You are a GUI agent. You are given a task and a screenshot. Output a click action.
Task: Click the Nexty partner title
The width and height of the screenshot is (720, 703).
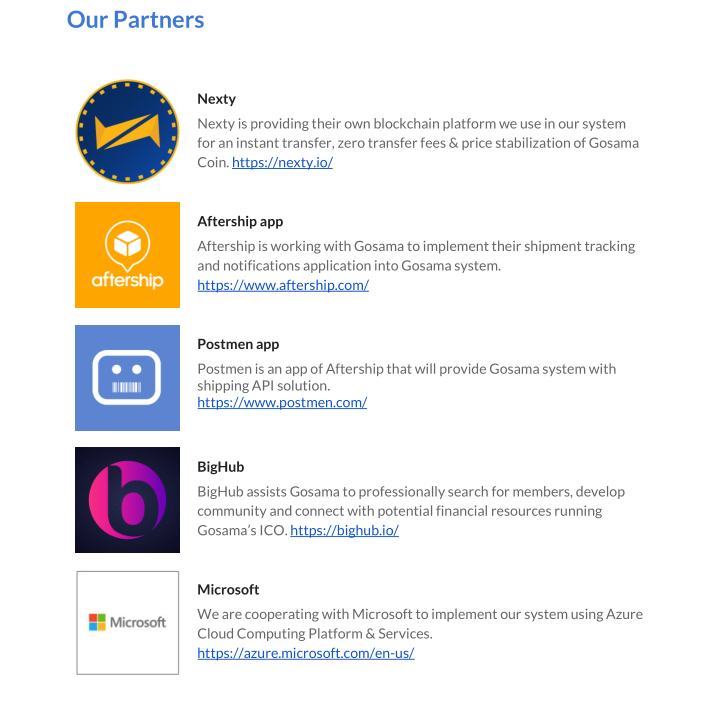[216, 99]
